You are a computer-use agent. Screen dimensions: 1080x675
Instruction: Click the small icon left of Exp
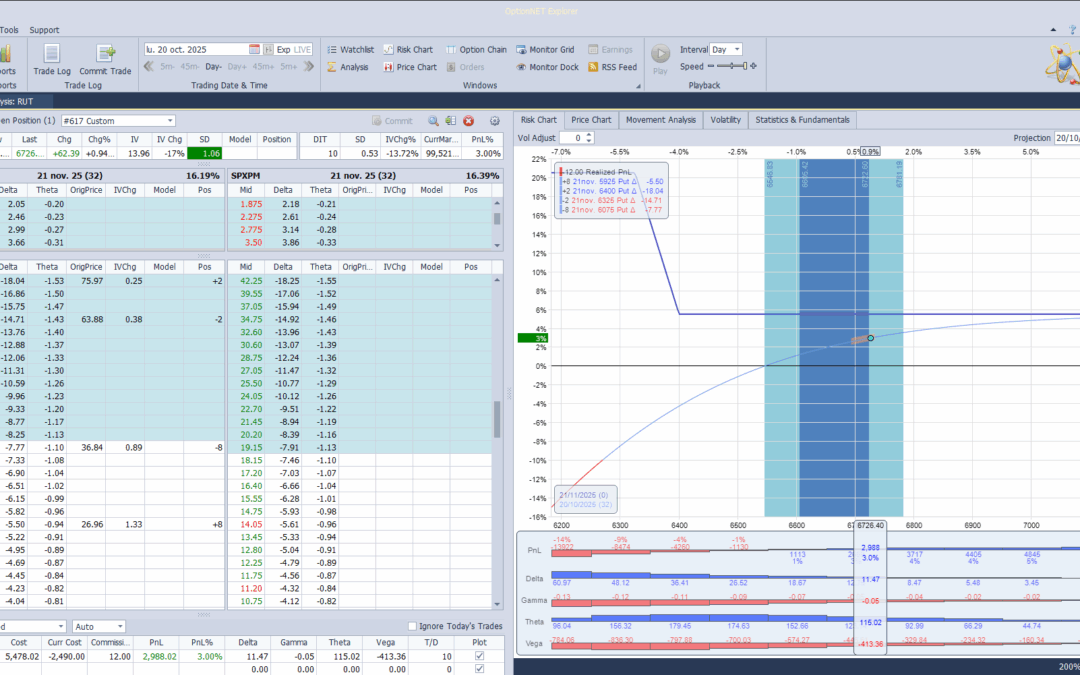coord(269,50)
